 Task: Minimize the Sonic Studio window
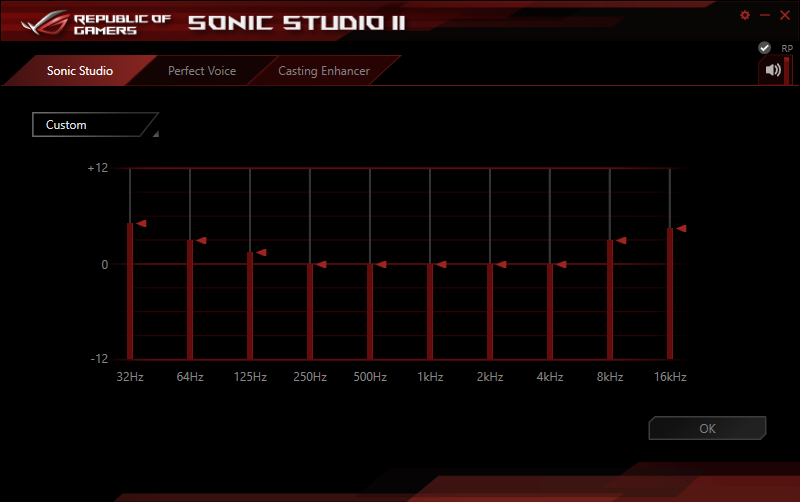coord(764,15)
